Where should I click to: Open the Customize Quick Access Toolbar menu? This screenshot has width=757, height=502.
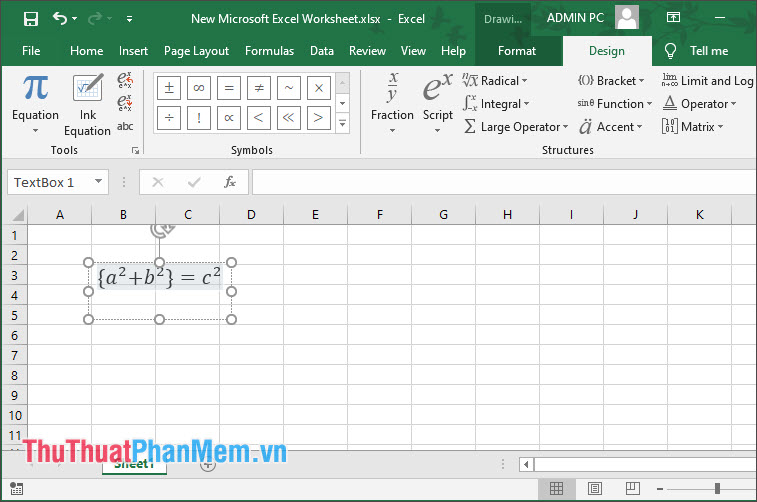tap(129, 19)
